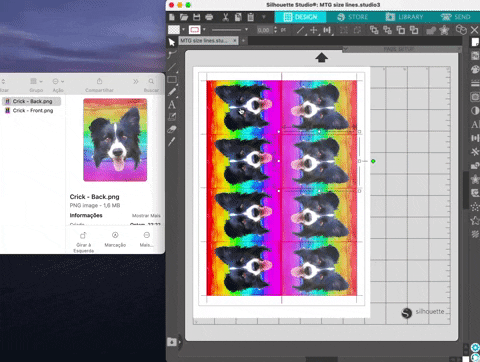
Task: Click Mostrar Mais in Finder info
Action: [146, 216]
